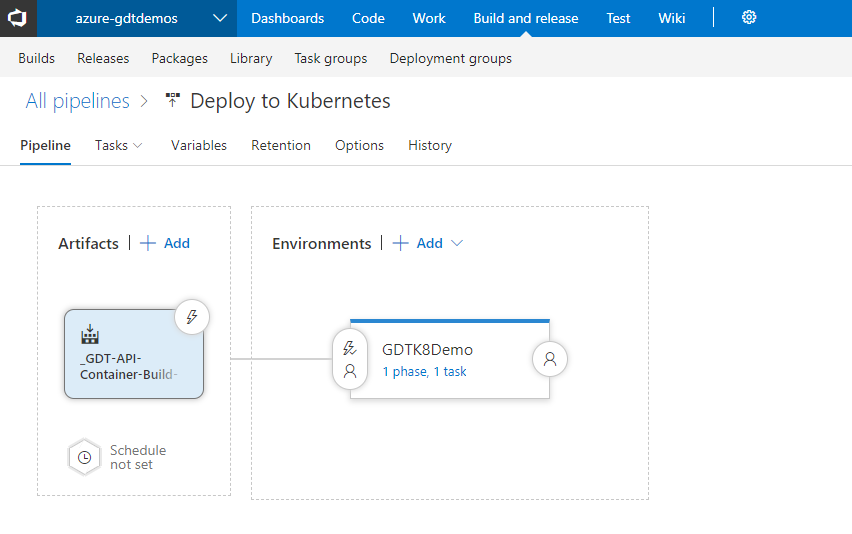This screenshot has height=534, width=852.
Task: Expand the environment Add dropdown chevron
Action: pos(457,243)
